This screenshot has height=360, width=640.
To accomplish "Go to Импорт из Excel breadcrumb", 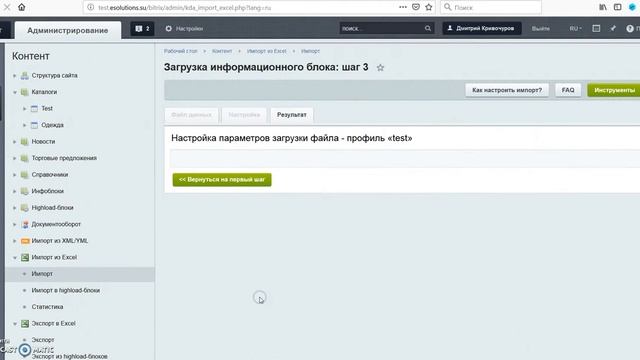I will pyautogui.click(x=267, y=51).
